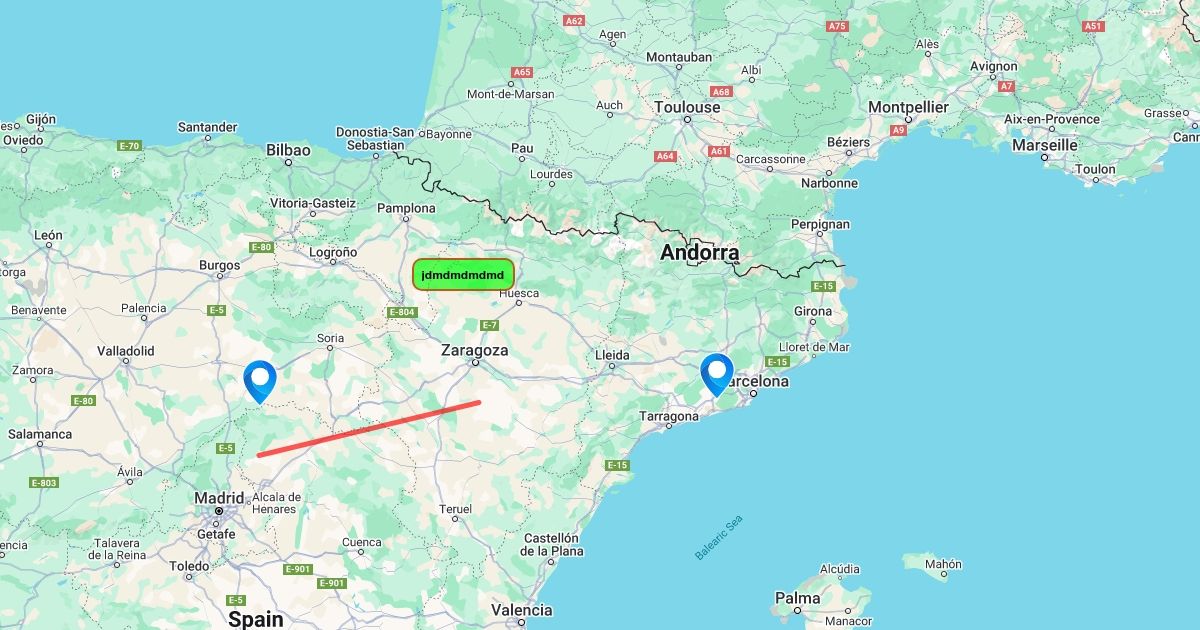This screenshot has height=630, width=1200.
Task: Click the A75 highway shield
Action: point(838,26)
